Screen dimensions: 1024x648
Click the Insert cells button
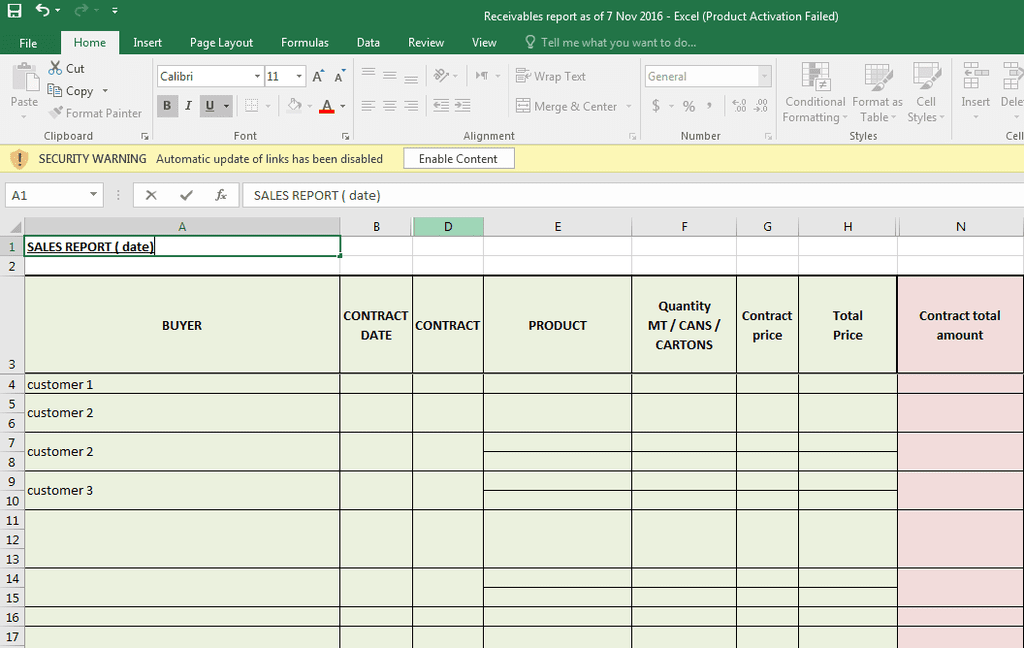tap(975, 92)
